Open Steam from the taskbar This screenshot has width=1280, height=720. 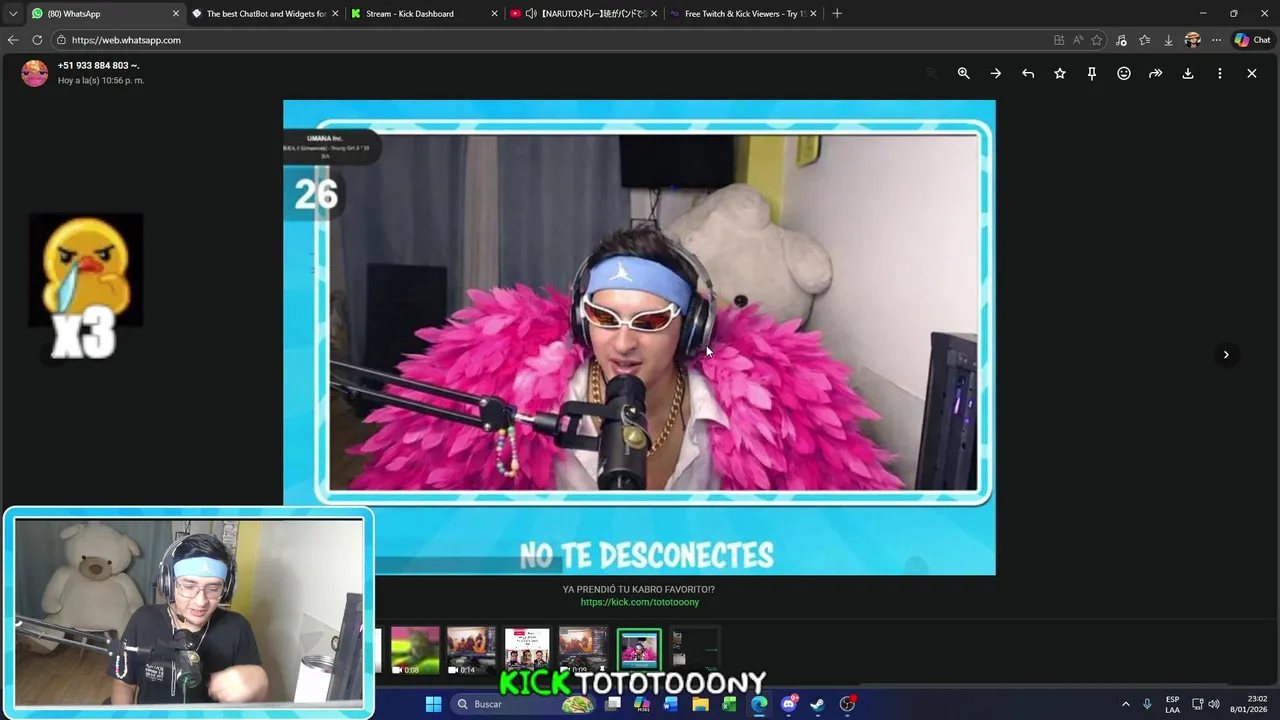(817, 704)
